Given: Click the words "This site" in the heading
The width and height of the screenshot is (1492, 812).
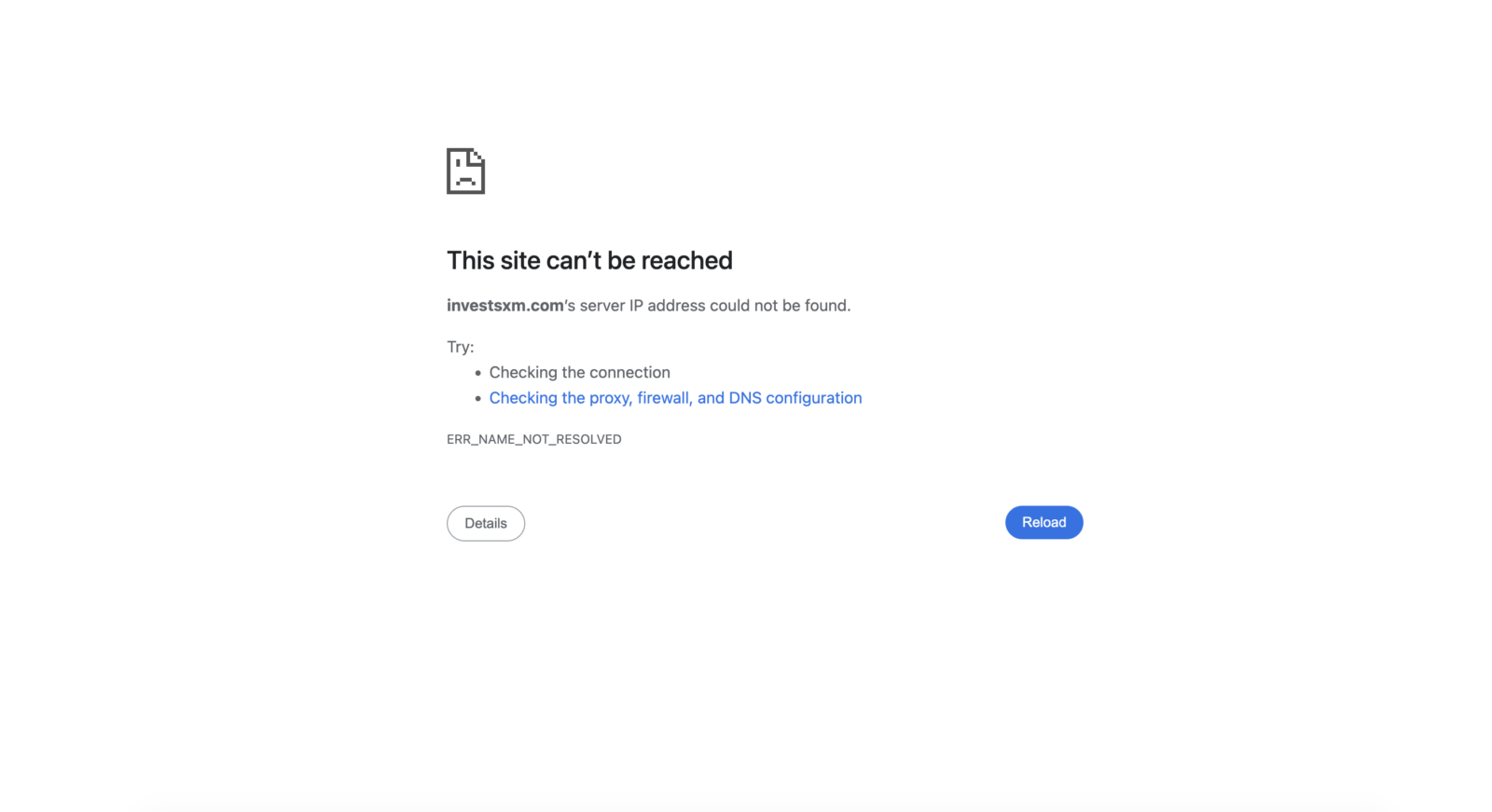Looking at the screenshot, I should pos(492,260).
